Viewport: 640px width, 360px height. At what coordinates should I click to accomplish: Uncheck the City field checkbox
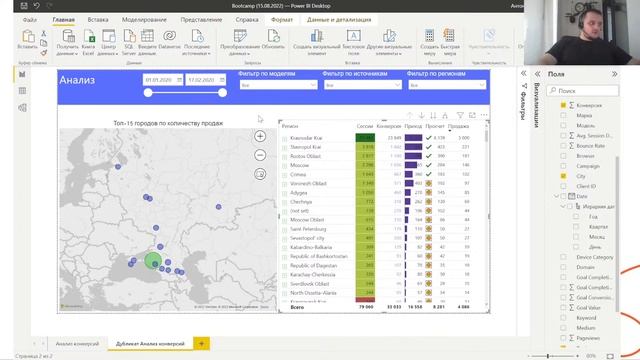pos(563,176)
